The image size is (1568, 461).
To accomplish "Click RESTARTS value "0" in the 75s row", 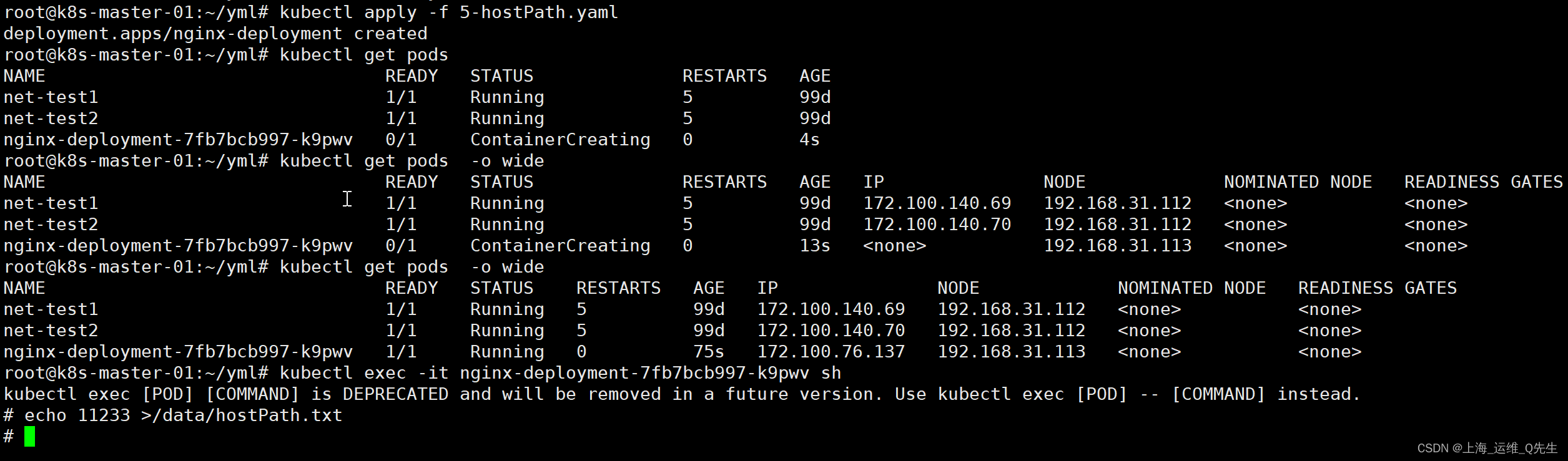I will 581,352.
